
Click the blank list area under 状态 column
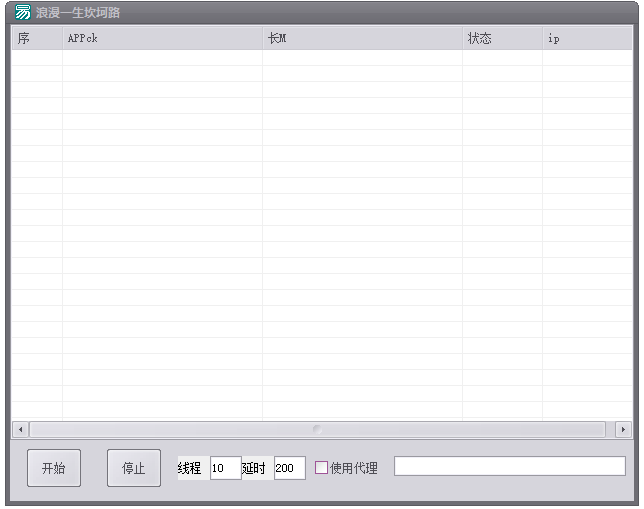click(x=502, y=200)
